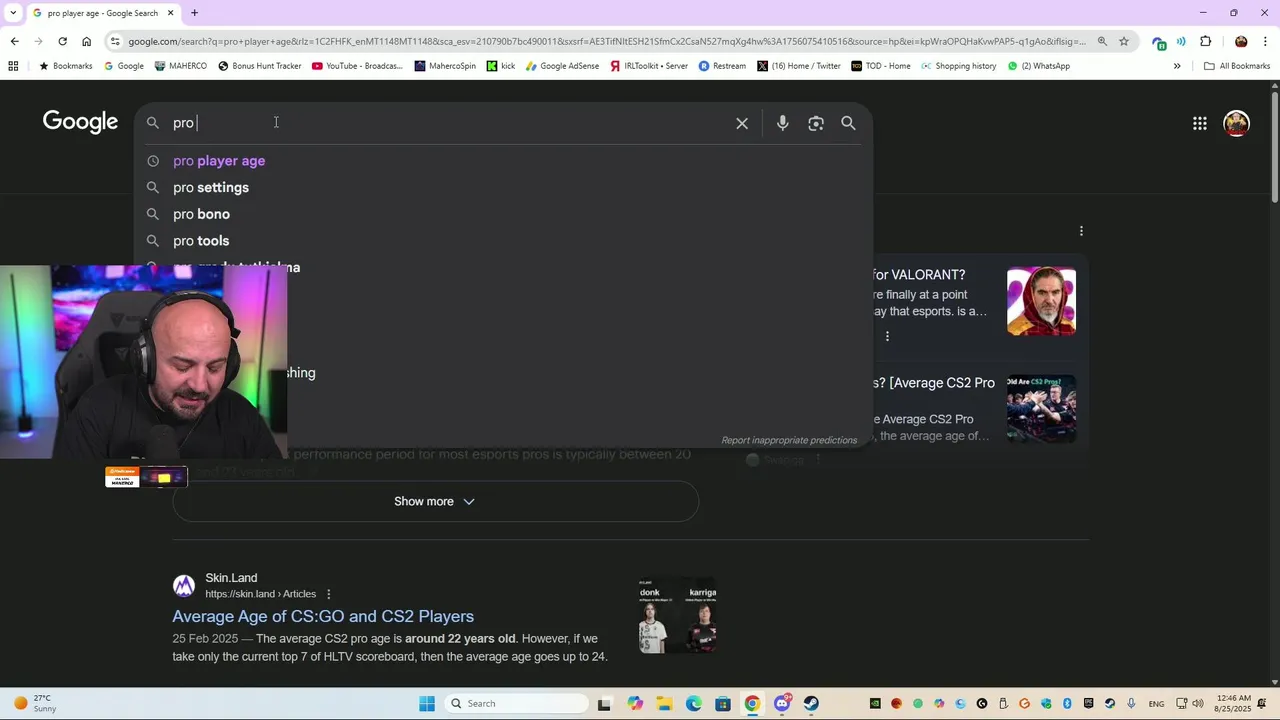Click the Chrome address bar URL
Image resolution: width=1280 pixels, height=720 pixels.
point(606,41)
